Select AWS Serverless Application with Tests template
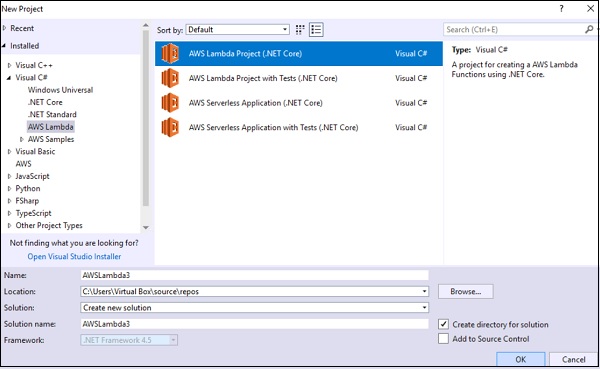 pyautogui.click(x=299, y=127)
